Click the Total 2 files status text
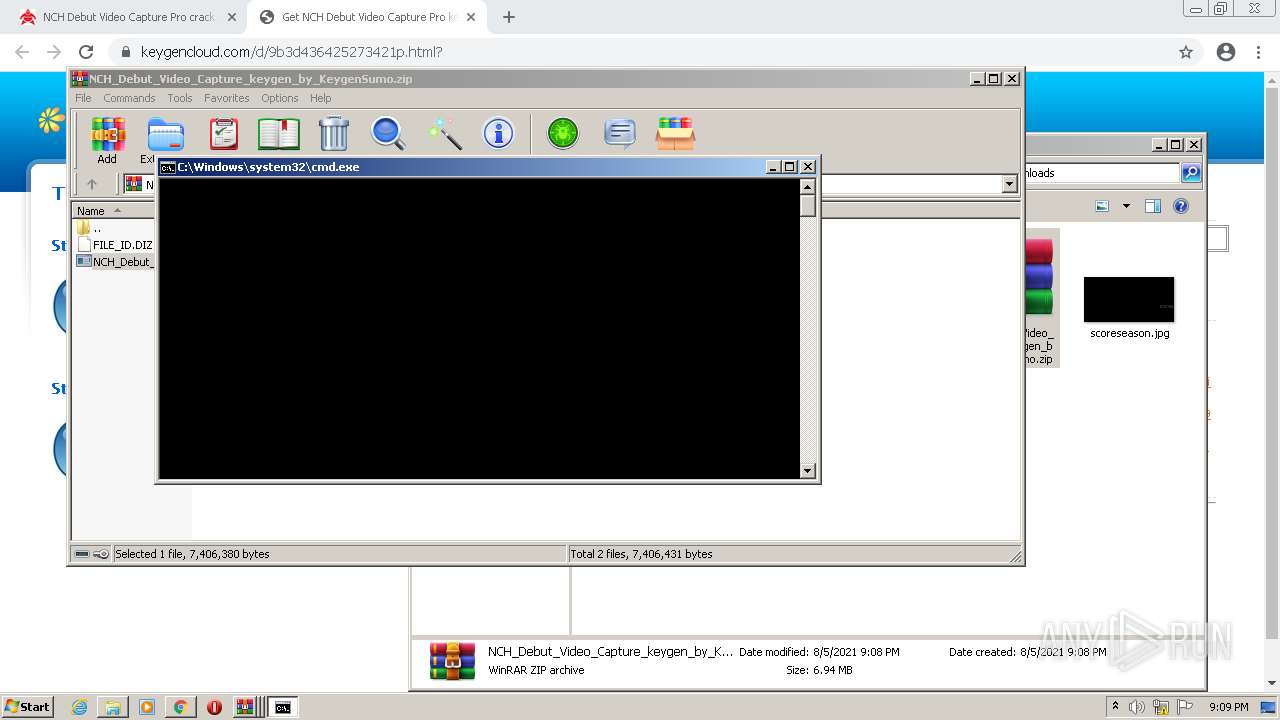The image size is (1280, 720). click(x=641, y=554)
